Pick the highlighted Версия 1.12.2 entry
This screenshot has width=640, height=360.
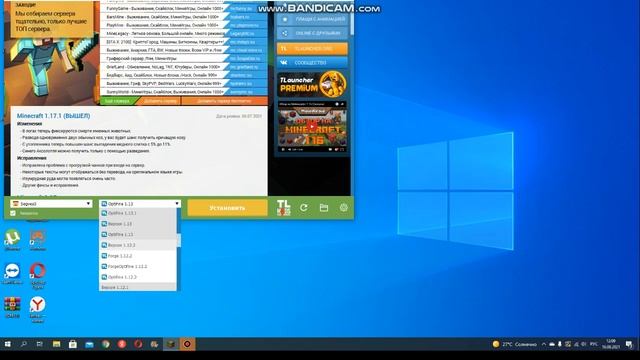point(138,245)
